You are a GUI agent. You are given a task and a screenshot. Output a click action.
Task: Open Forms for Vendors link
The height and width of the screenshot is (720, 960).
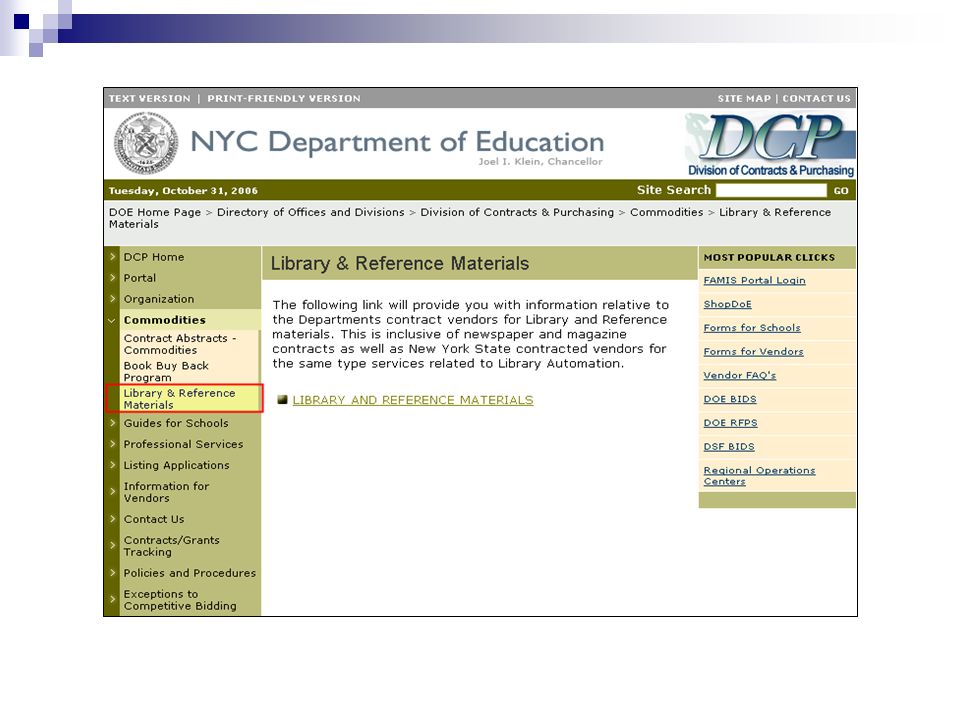[753, 352]
